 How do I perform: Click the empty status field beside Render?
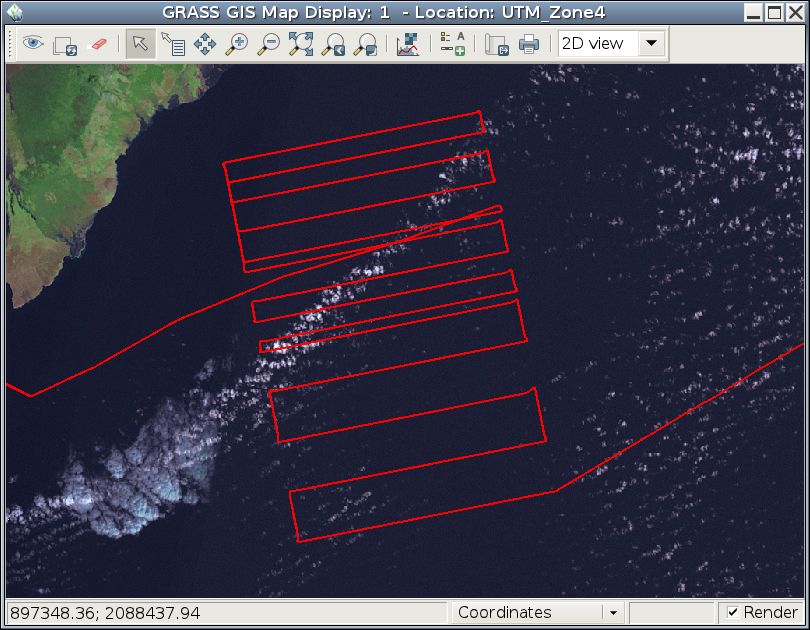pos(671,612)
